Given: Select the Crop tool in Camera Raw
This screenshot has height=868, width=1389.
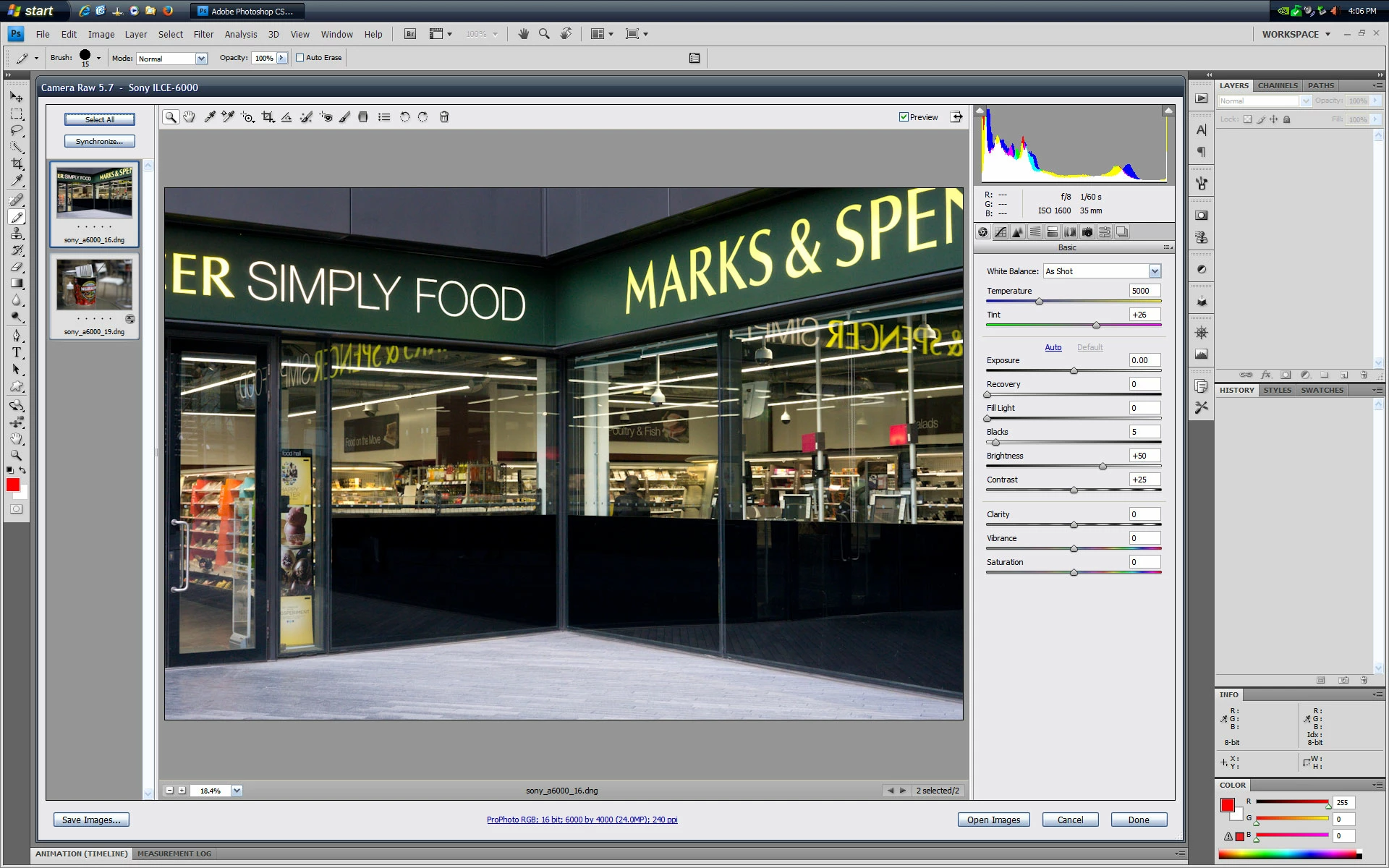Looking at the screenshot, I should point(268,117).
